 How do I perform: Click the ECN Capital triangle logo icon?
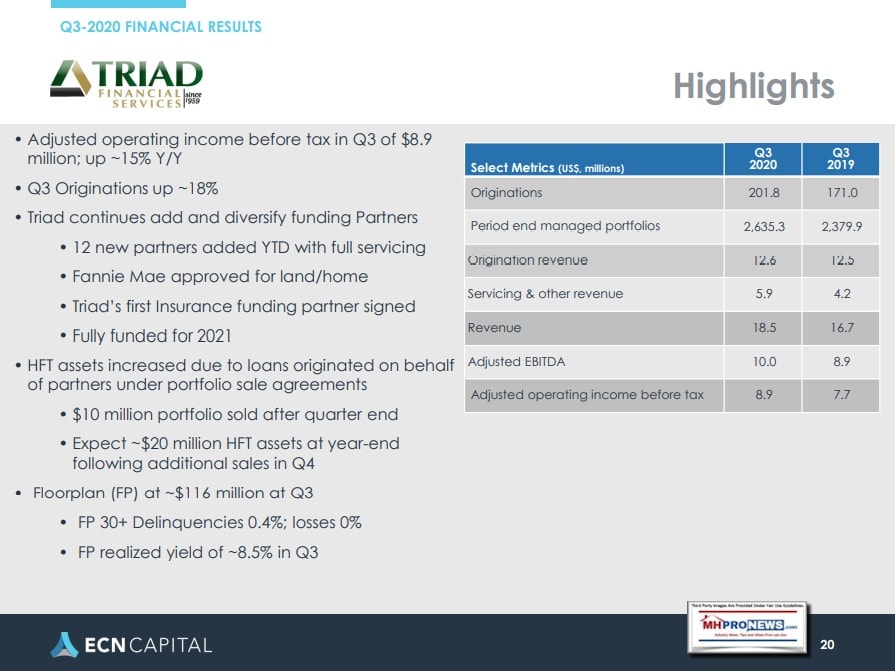63,644
